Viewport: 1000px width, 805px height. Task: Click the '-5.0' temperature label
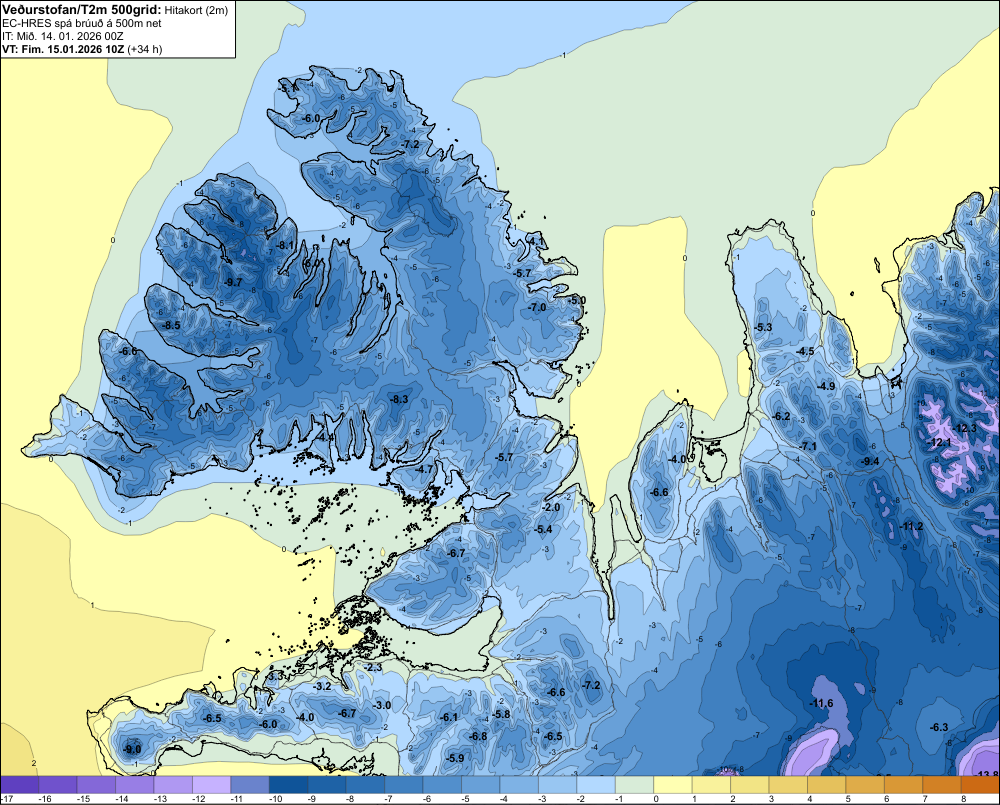(577, 300)
